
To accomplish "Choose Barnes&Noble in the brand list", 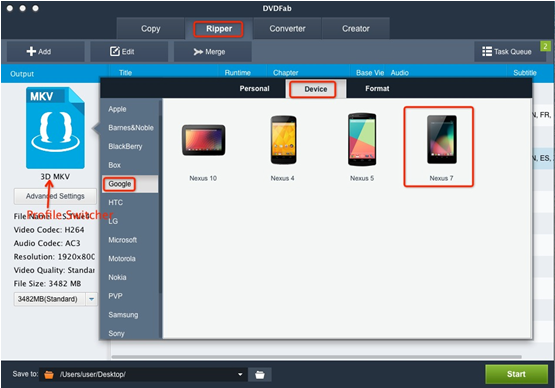I will pos(131,128).
